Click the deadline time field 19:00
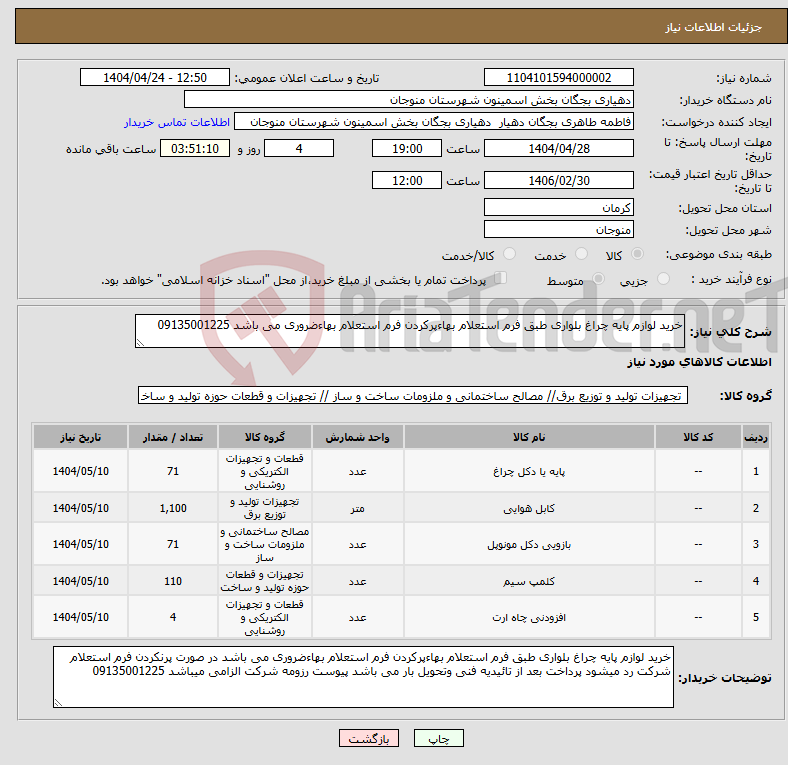The width and height of the screenshot is (788, 765). 407,148
